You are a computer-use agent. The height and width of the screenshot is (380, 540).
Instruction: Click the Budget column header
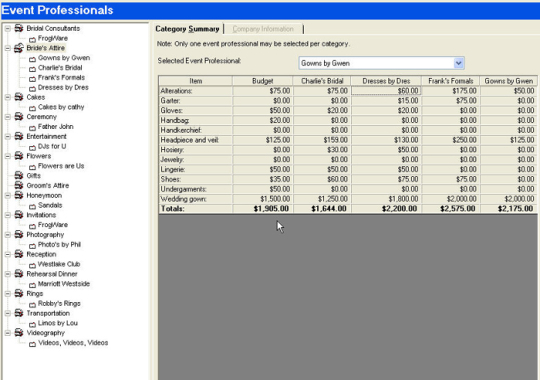point(262,81)
